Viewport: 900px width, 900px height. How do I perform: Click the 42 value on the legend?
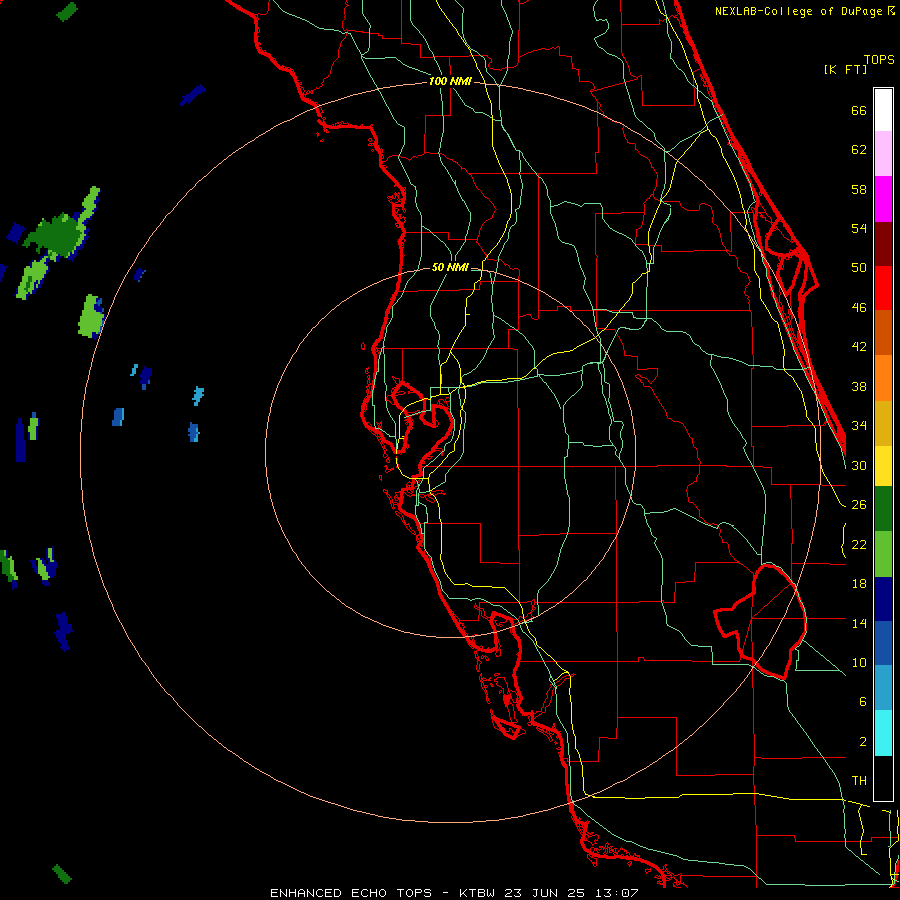click(859, 347)
